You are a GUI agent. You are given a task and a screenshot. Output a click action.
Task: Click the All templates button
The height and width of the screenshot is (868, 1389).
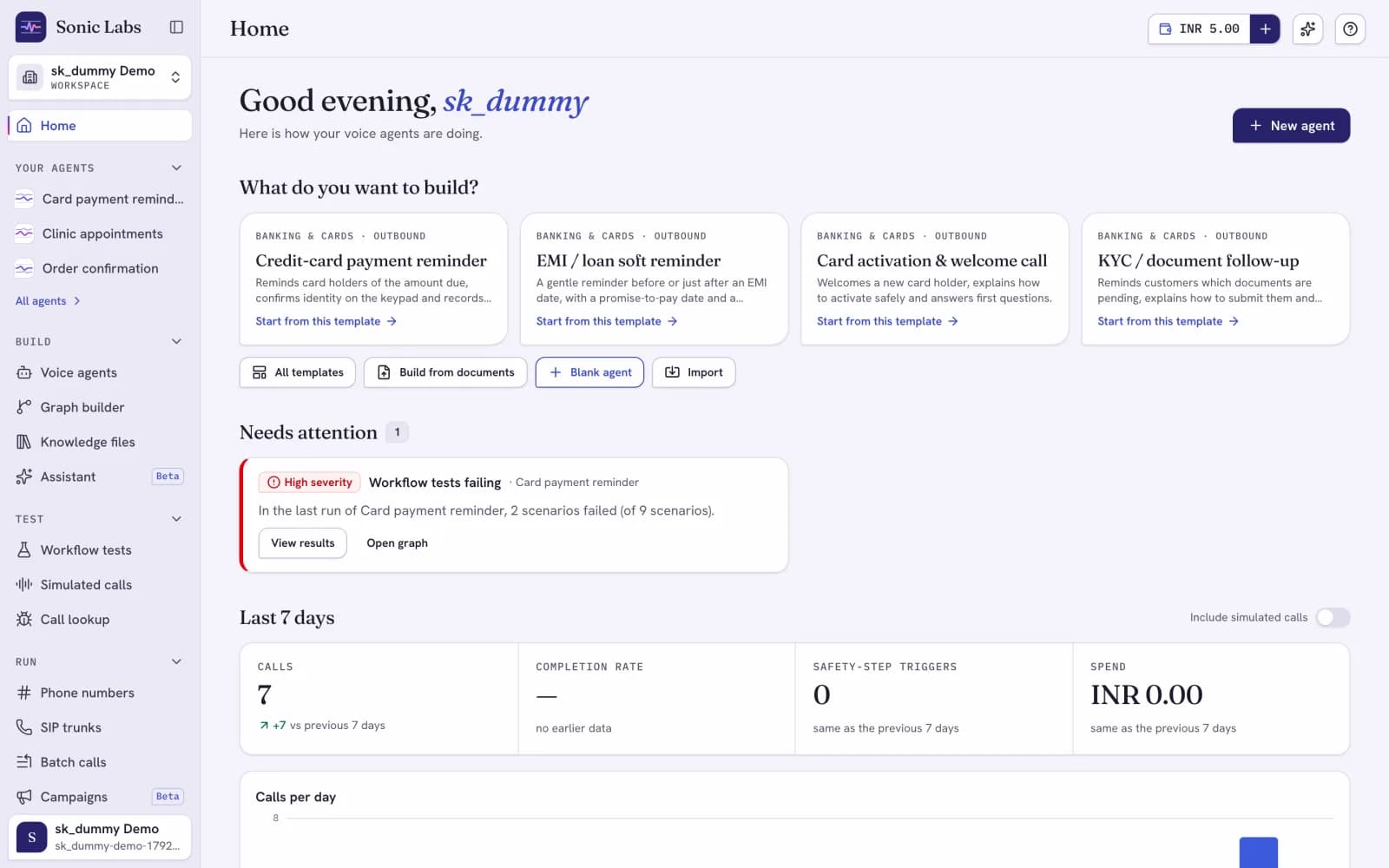click(297, 372)
